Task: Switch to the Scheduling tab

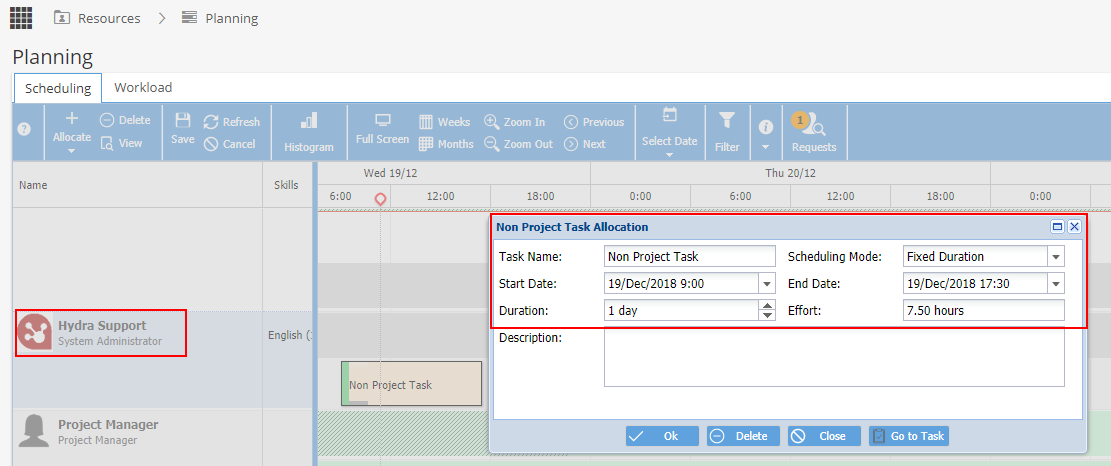Action: (58, 89)
